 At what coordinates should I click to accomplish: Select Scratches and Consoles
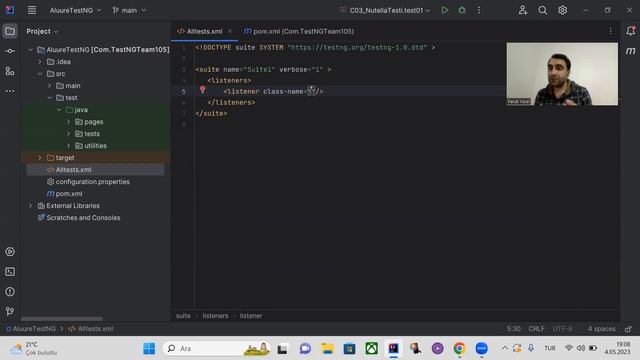click(83, 218)
